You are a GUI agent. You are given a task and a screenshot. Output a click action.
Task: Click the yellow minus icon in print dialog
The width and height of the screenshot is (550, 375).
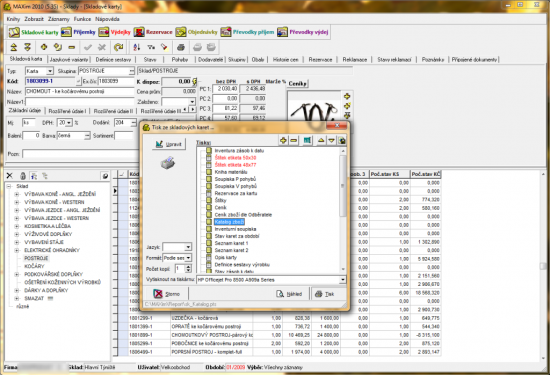point(294,140)
